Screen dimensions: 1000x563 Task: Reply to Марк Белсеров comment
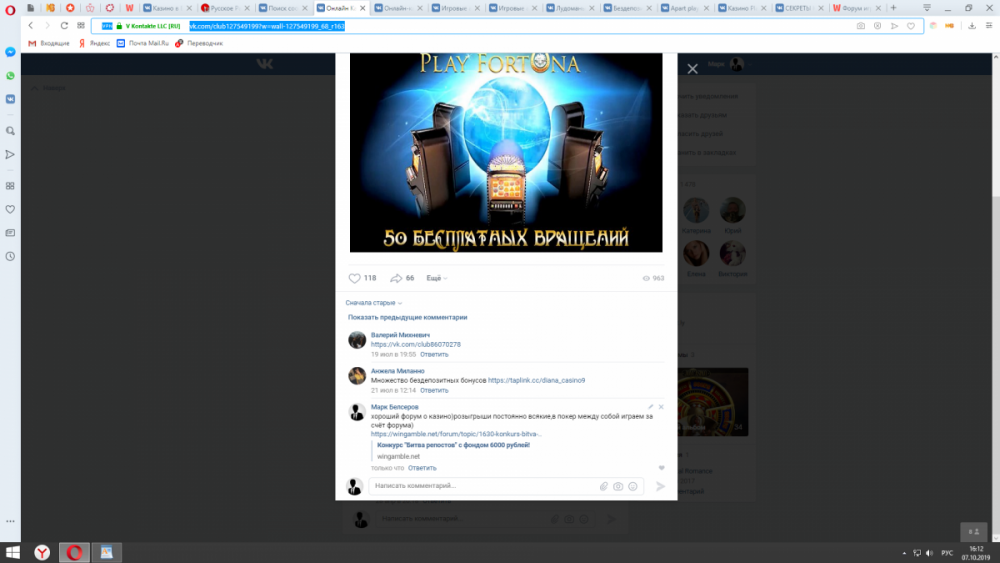coord(422,468)
